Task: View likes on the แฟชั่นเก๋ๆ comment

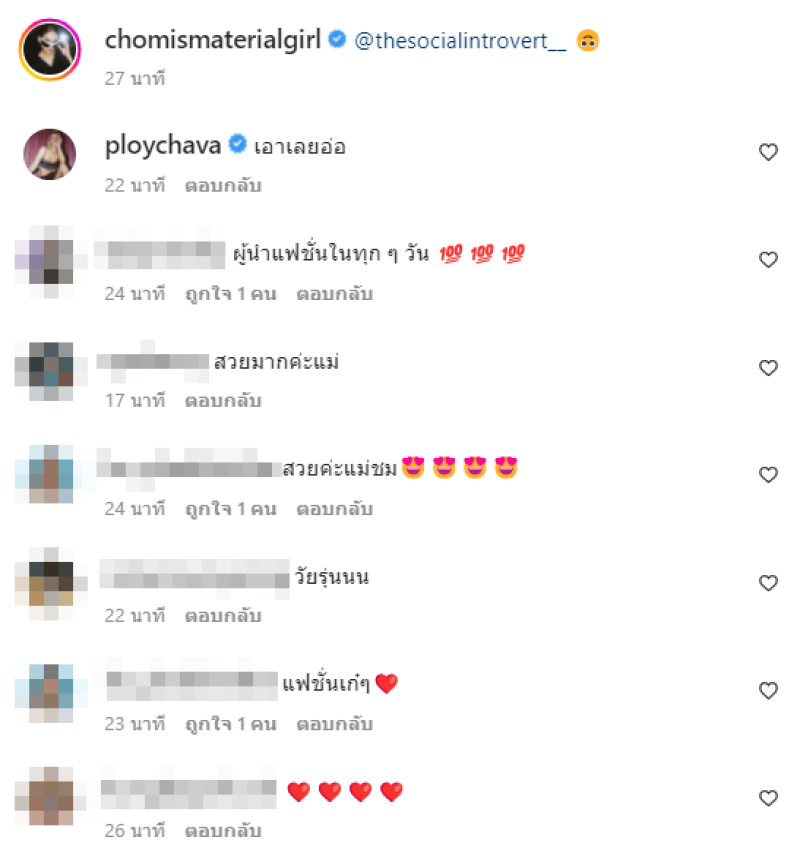Action: tap(231, 724)
